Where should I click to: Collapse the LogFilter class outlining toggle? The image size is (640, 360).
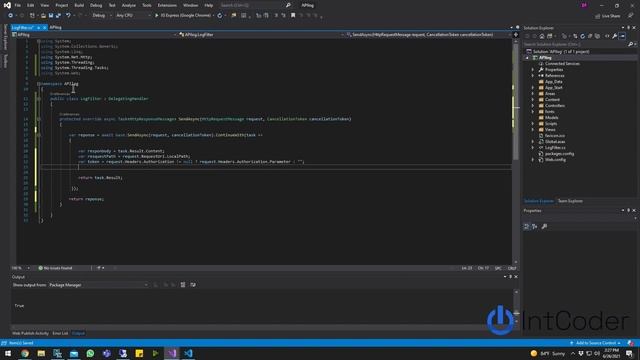(39, 99)
